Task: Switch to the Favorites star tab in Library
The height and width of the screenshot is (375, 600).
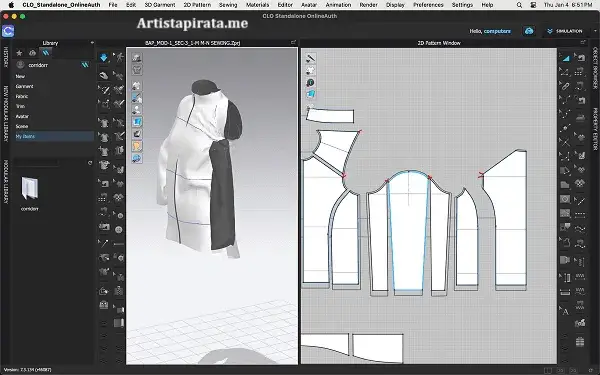Action: (x=19, y=53)
